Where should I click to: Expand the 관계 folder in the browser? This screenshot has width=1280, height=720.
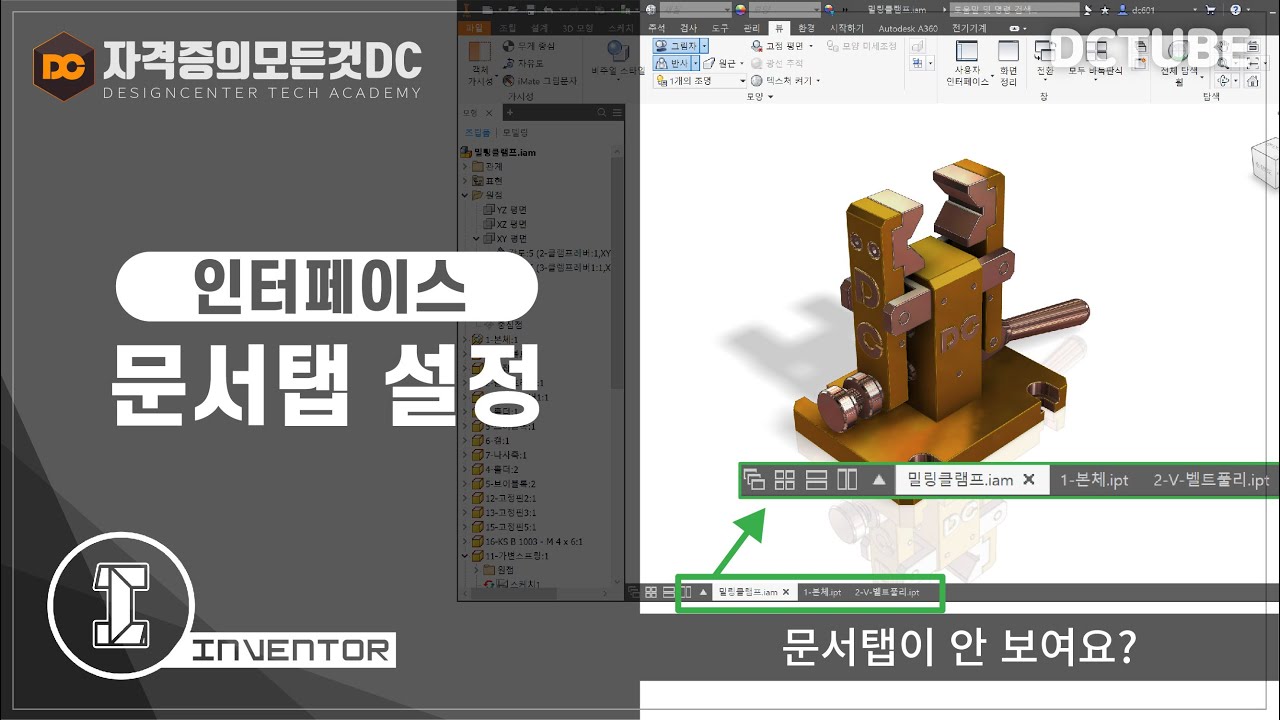tap(465, 166)
